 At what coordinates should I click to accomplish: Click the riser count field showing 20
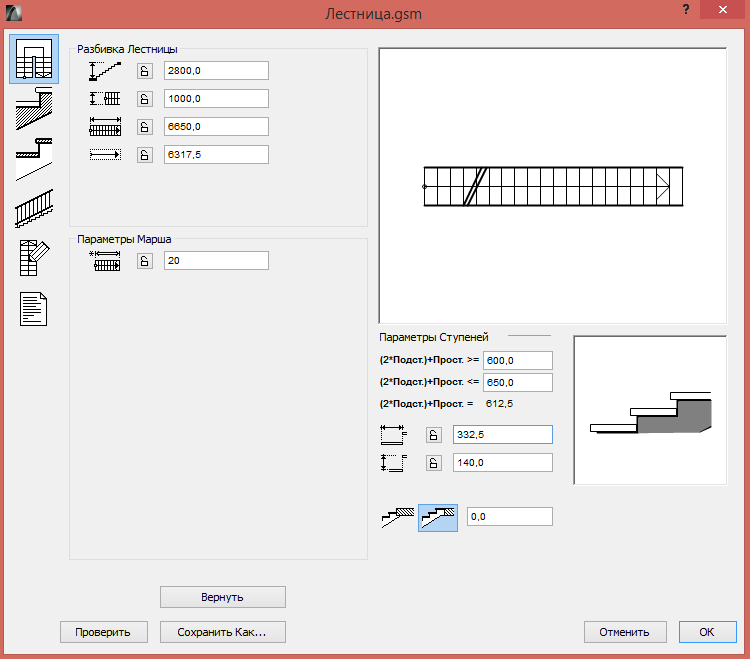(216, 261)
